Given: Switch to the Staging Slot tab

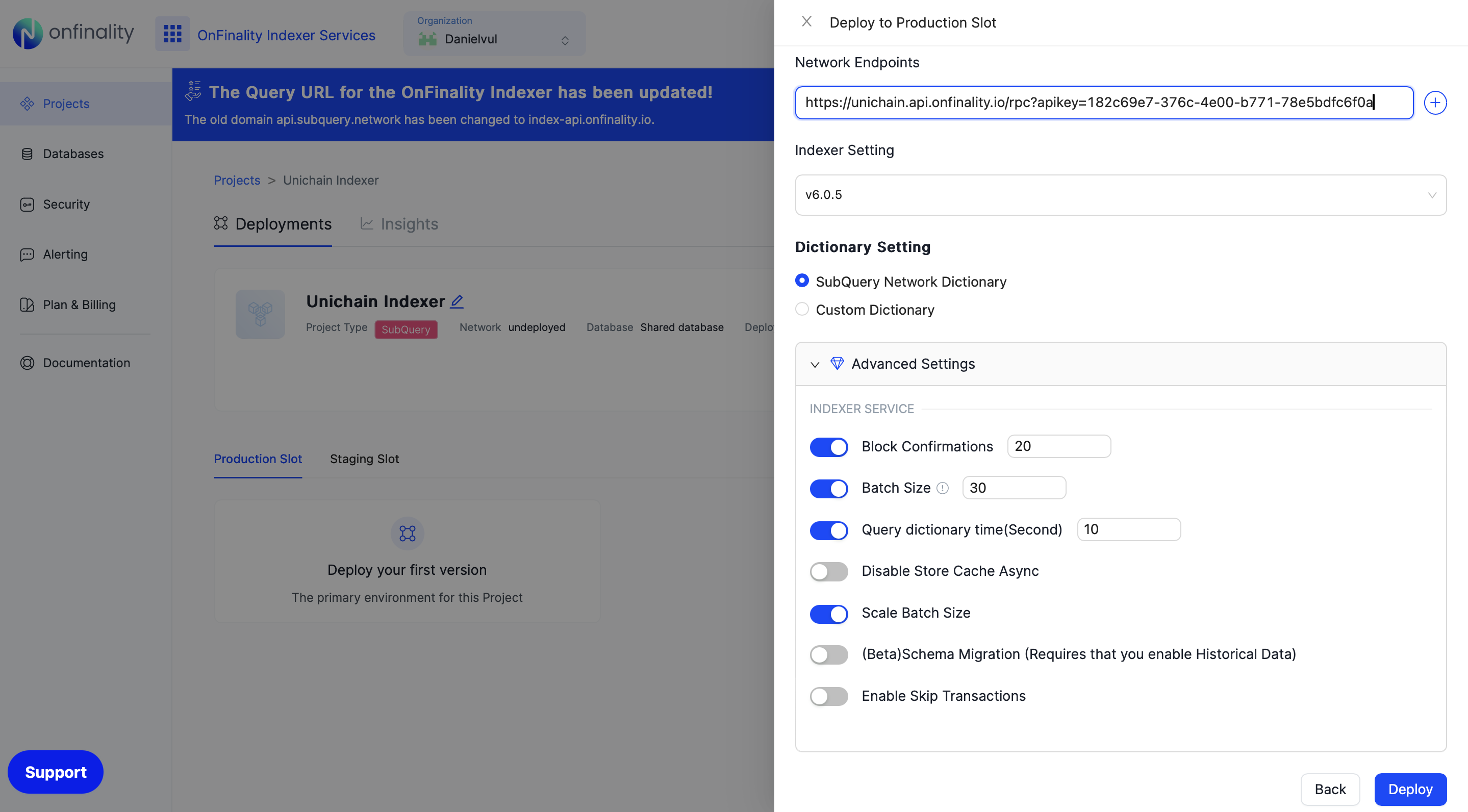Looking at the screenshot, I should [x=364, y=459].
